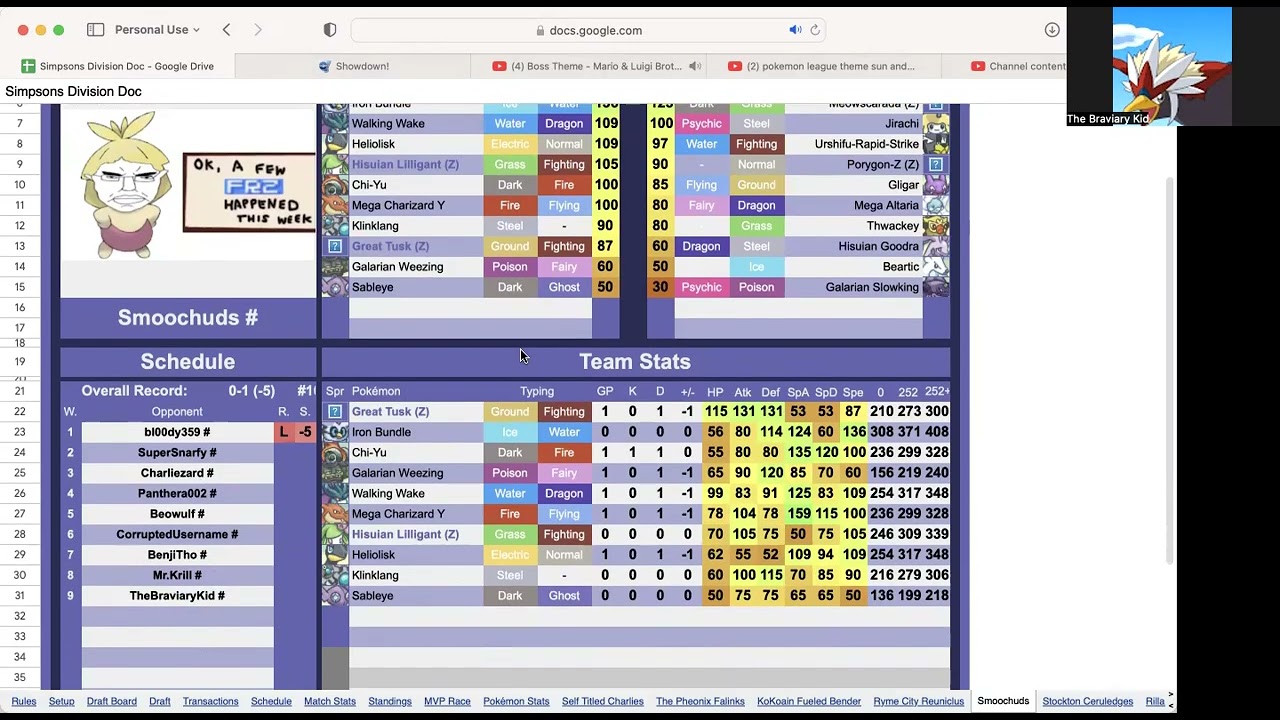Open the Draft sheet tab
1280x720 pixels.
pyautogui.click(x=160, y=701)
